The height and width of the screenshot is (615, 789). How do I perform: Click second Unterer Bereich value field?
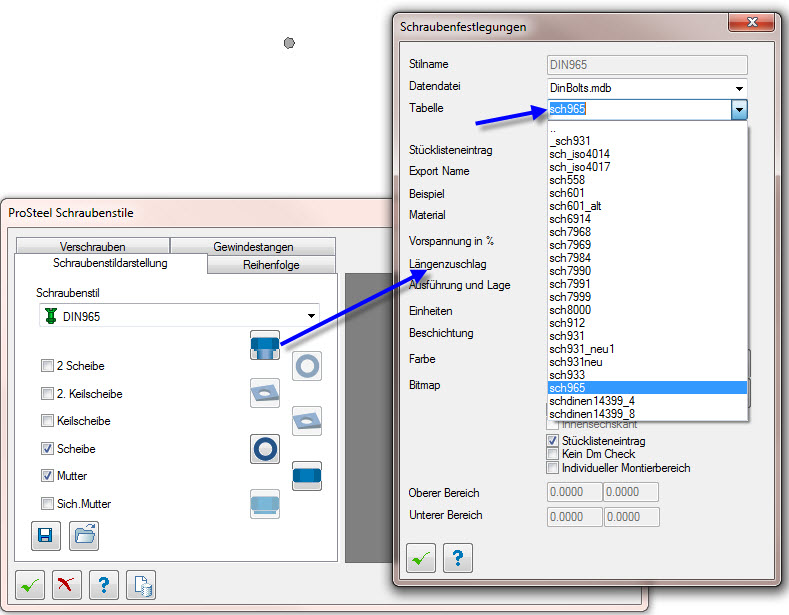click(x=632, y=517)
